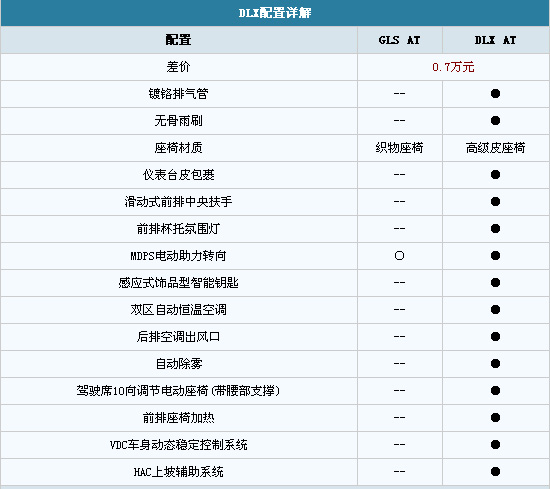The width and height of the screenshot is (550, 489).
Task: Select the DLX配置详解 title header
Action: 275,13
